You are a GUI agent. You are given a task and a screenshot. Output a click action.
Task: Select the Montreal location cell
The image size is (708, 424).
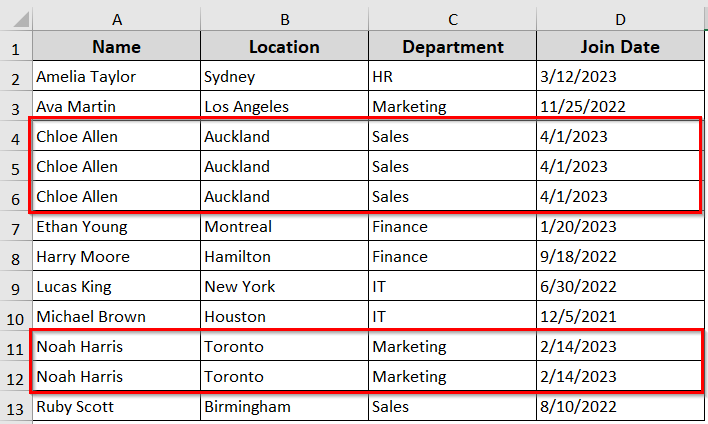point(284,227)
